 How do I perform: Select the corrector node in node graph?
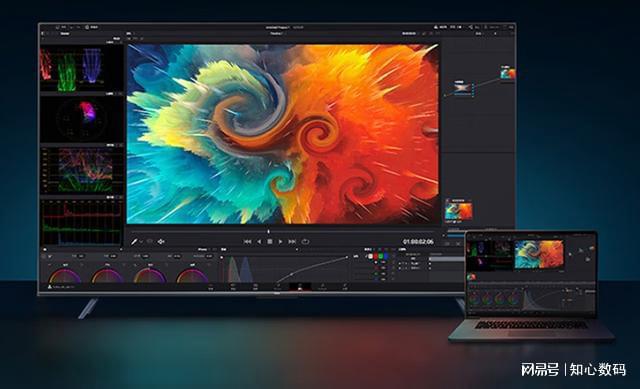461,88
